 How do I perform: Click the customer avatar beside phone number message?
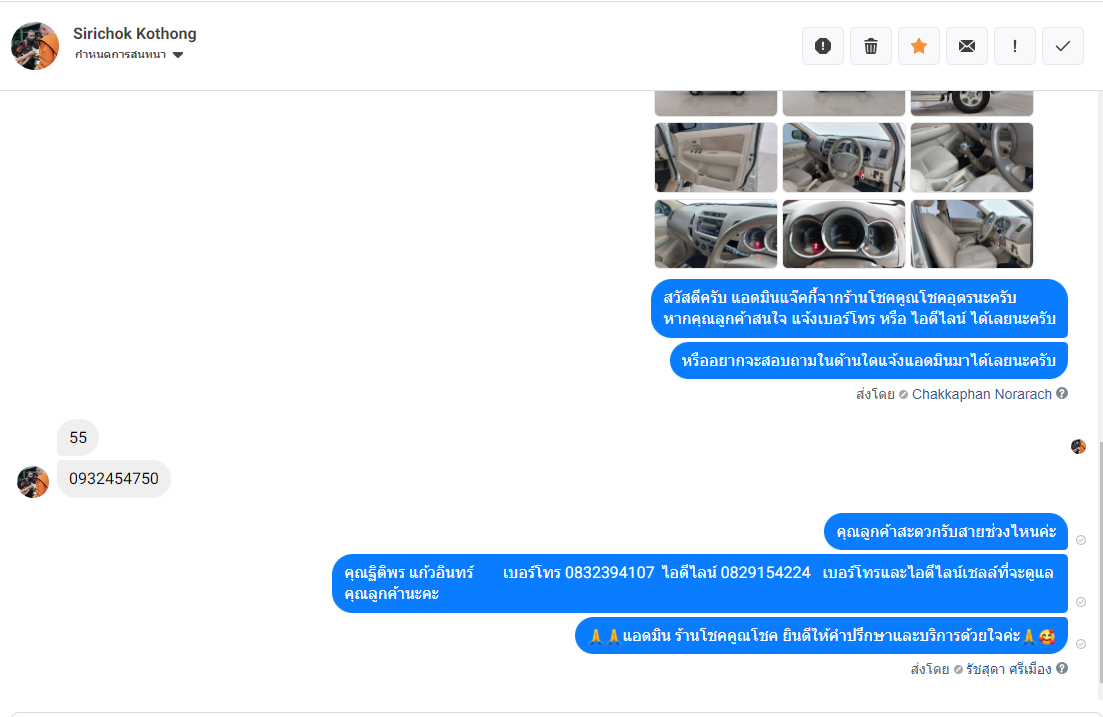tap(33, 482)
